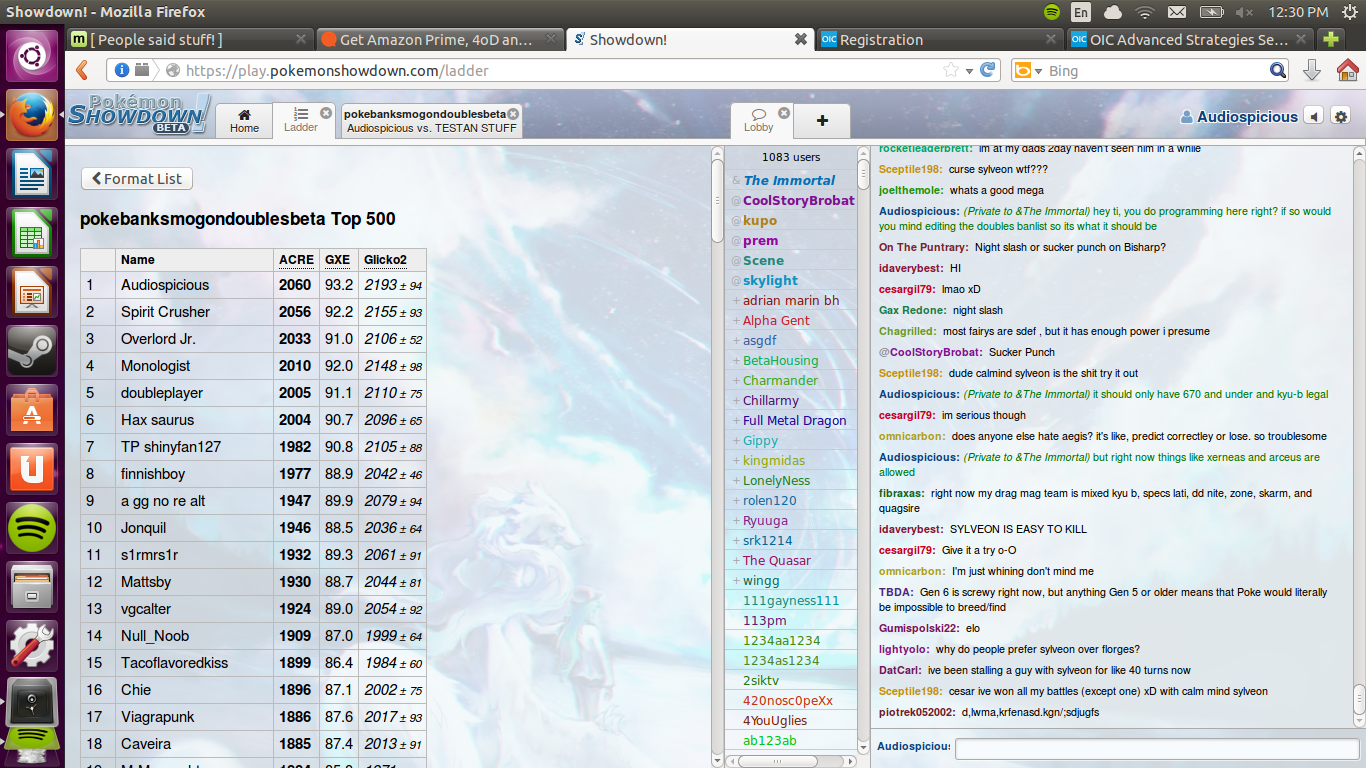Viewport: 1366px width, 768px height.
Task: Switch to the Get Amazon Prime browser tab
Action: tap(439, 40)
